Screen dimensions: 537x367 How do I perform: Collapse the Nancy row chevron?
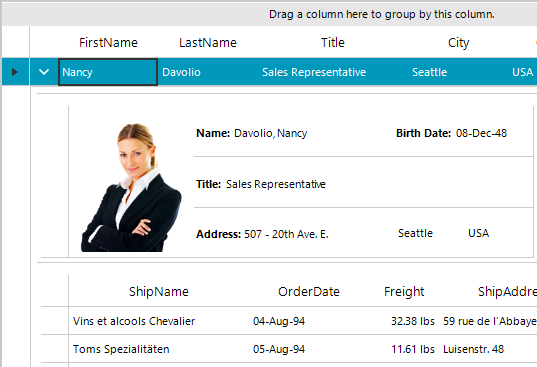44,72
